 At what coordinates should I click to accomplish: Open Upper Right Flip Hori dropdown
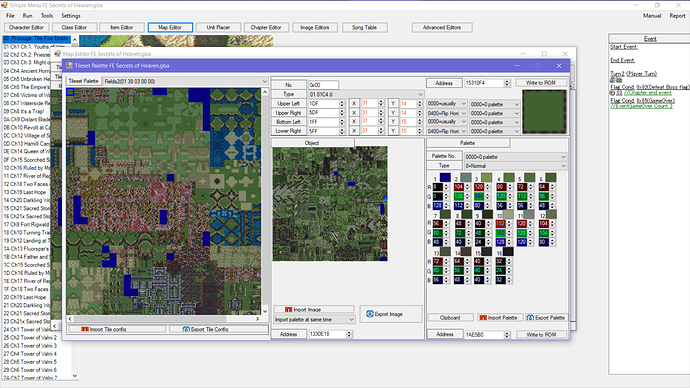click(x=447, y=113)
